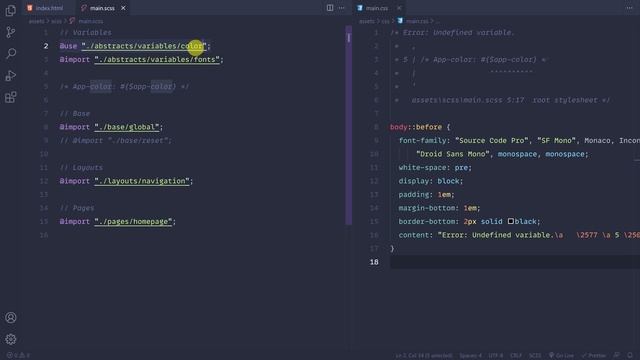Screen dimensions: 640x360
Task: Close the main.scss tab
Action: tap(123, 8)
